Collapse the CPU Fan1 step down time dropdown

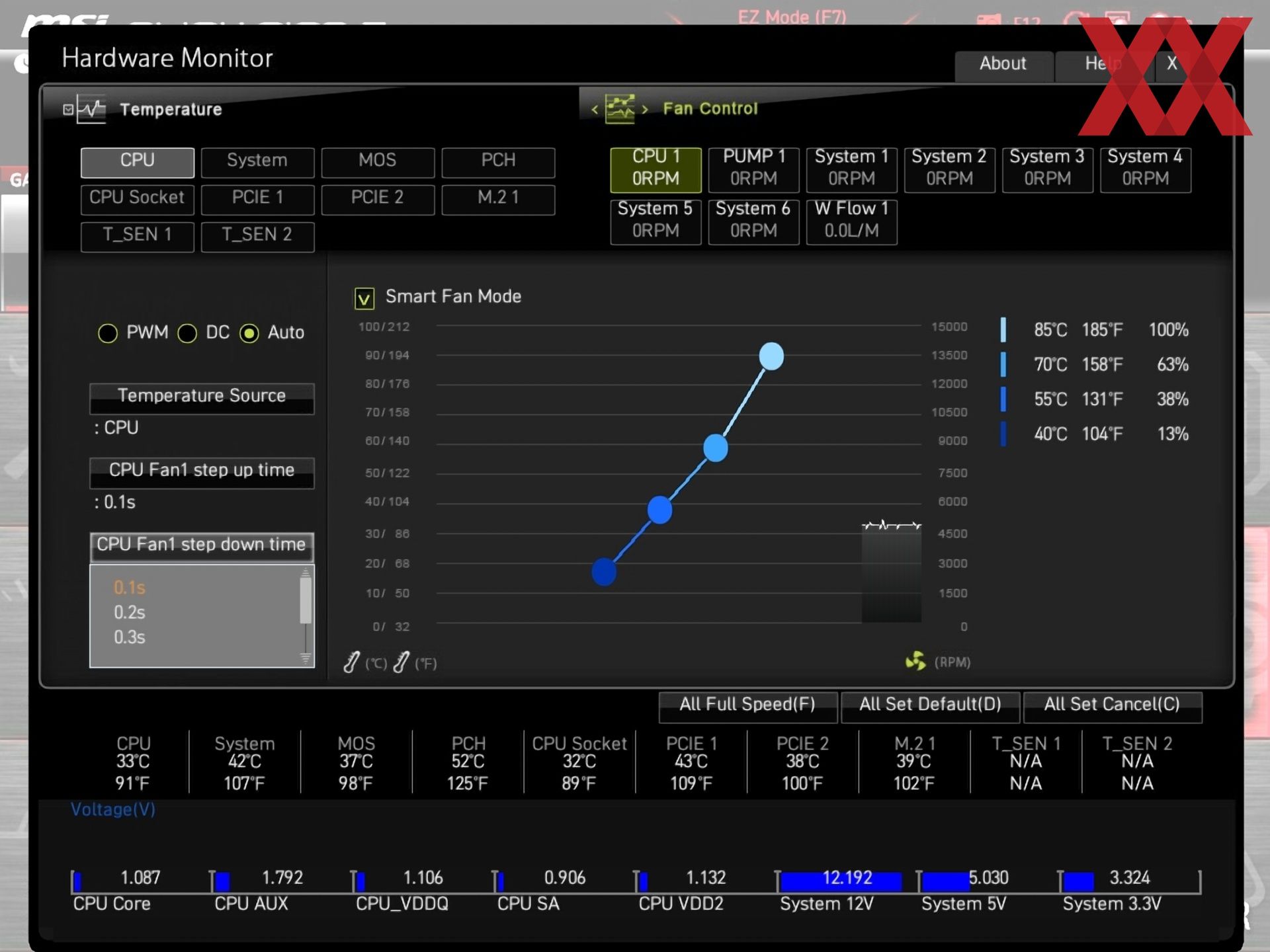pyautogui.click(x=202, y=546)
